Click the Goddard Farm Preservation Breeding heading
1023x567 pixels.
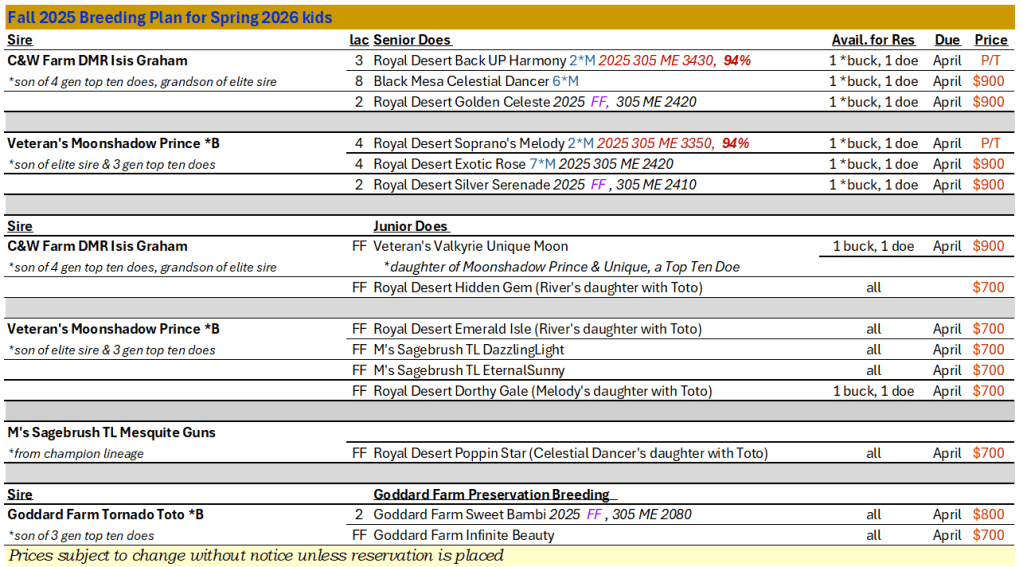pyautogui.click(x=491, y=494)
